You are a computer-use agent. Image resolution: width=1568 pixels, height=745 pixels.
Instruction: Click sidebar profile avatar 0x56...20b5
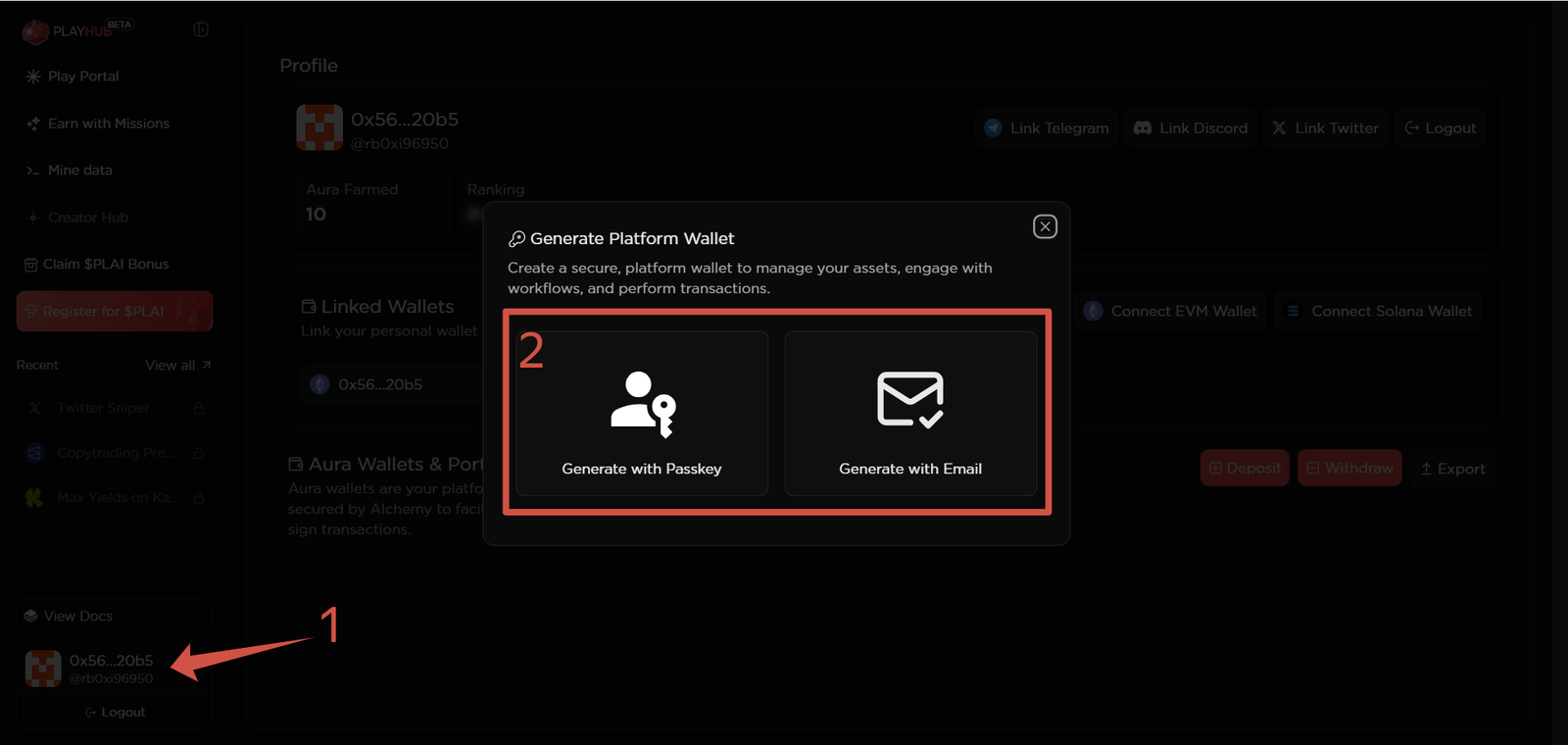click(x=43, y=669)
